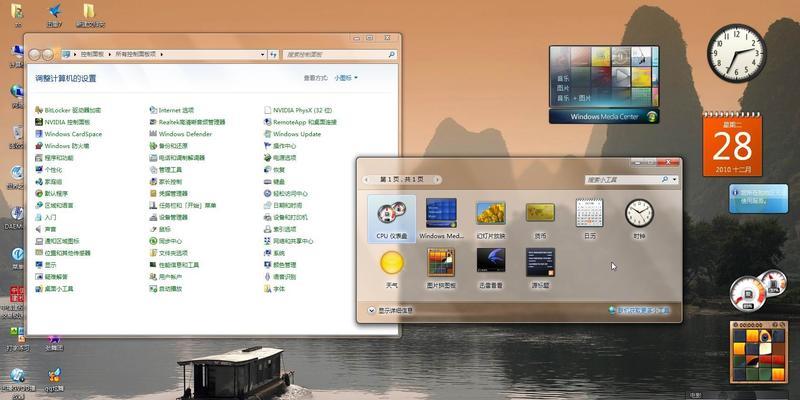Image resolution: width=800 pixels, height=400 pixels.
Task: Select the 迅雷看看 gadget
Action: pyautogui.click(x=491, y=269)
